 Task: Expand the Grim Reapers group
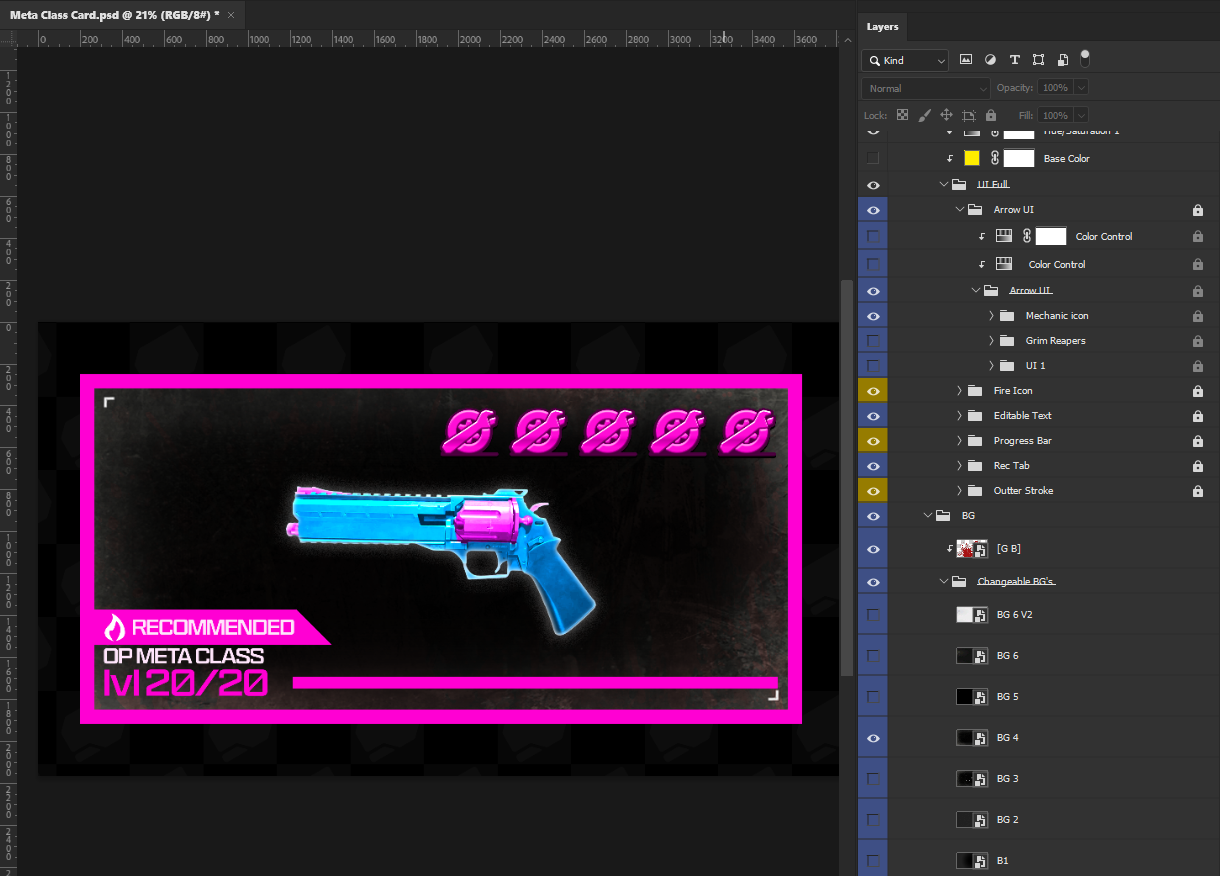[x=991, y=341]
